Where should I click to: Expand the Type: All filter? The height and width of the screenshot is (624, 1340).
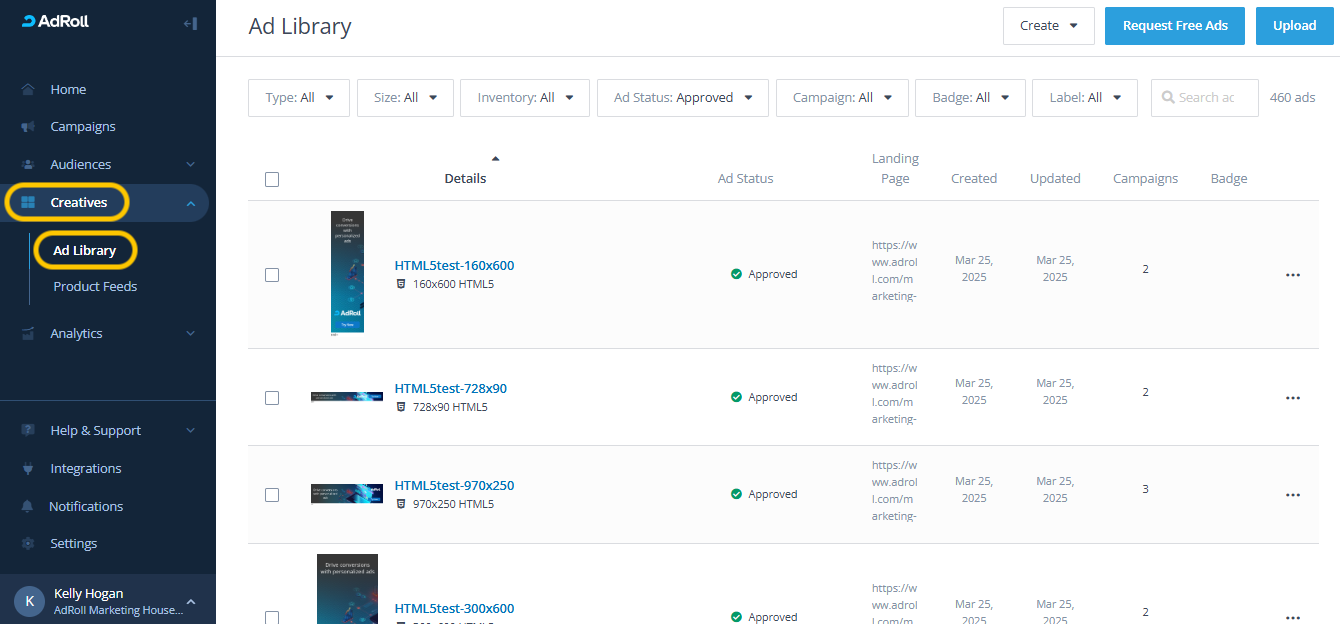[x=298, y=98]
